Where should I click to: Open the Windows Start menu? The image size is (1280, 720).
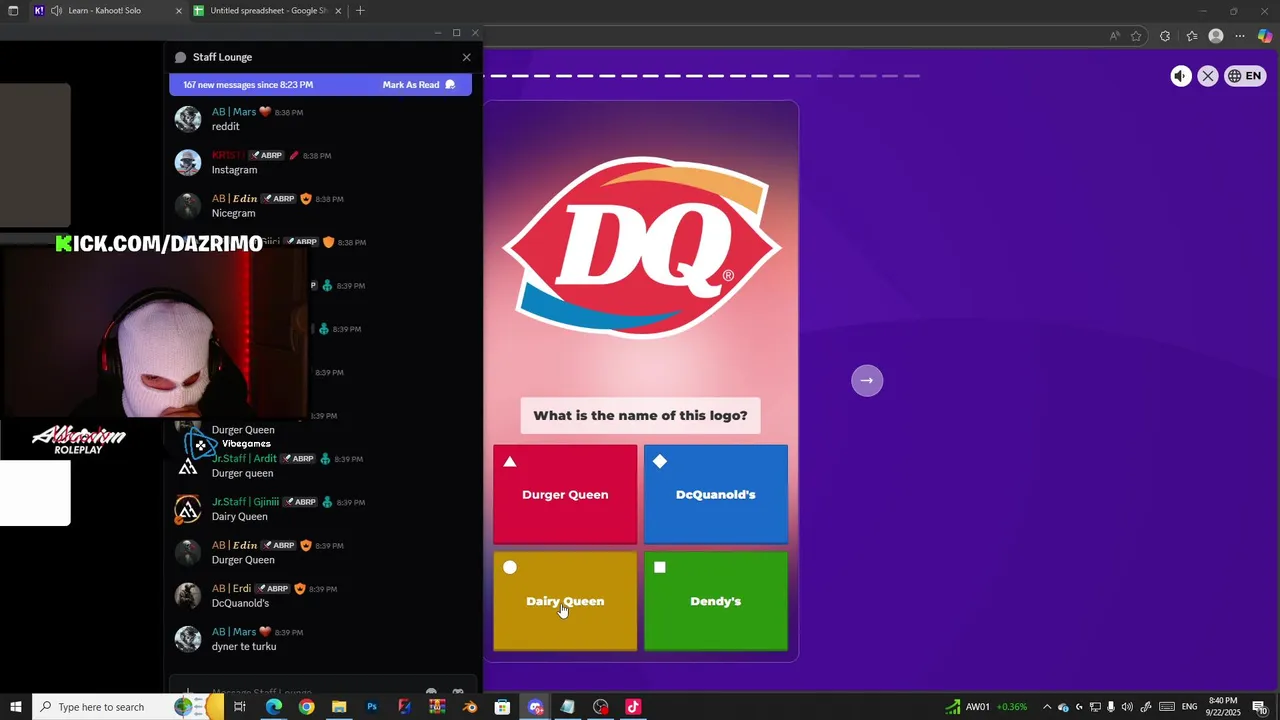[x=15, y=707]
